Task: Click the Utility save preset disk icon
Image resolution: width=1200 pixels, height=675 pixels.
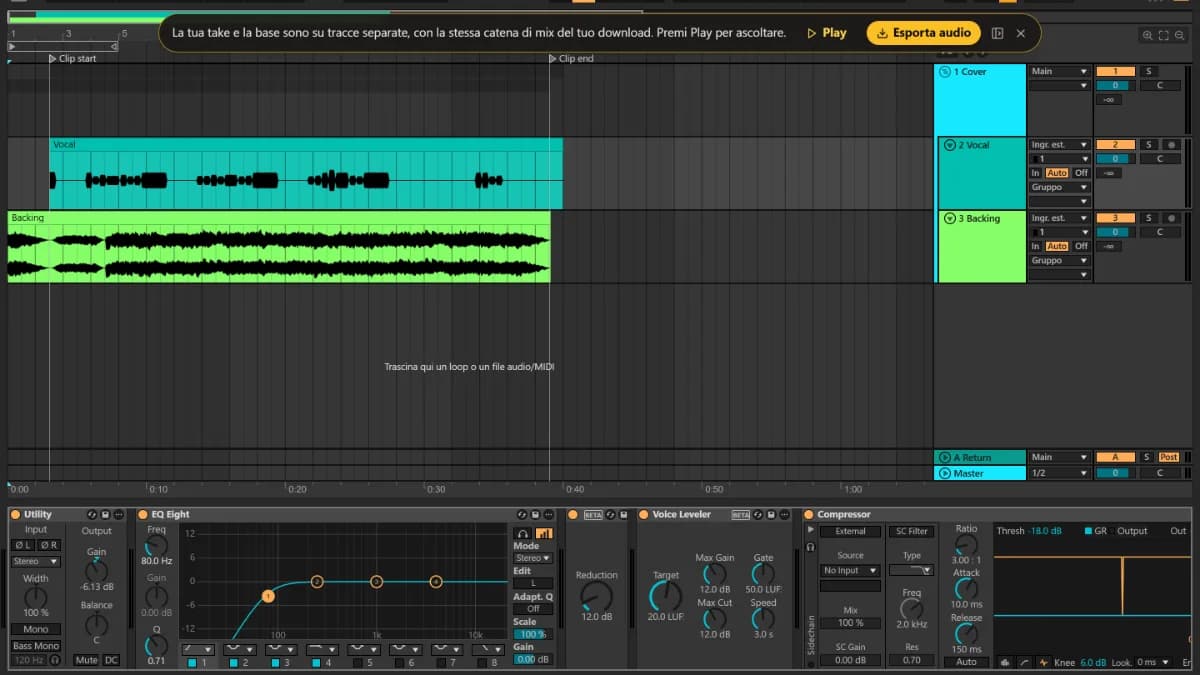Action: click(x=105, y=514)
